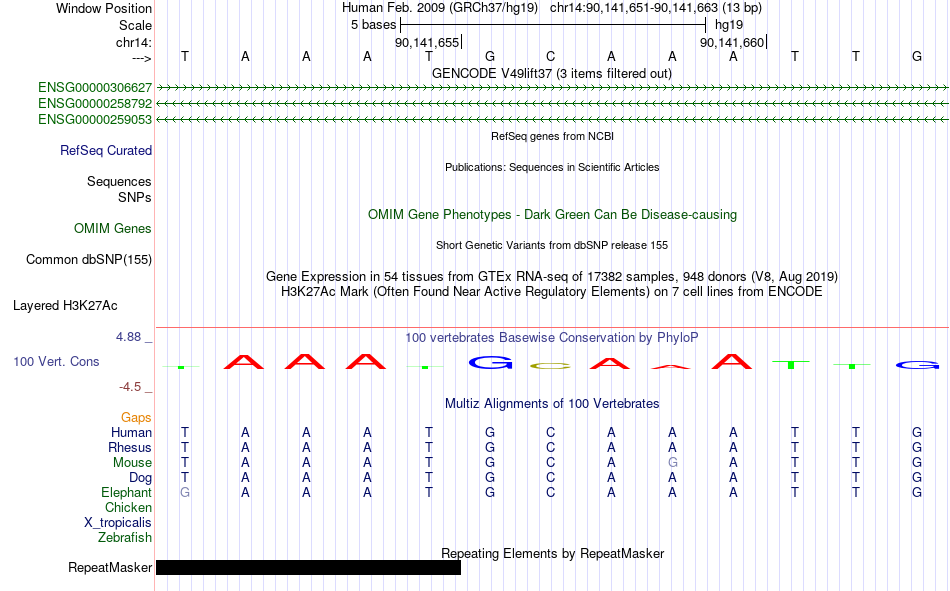Click the 90,141,660 position marker
950x591 pixels.
coord(732,42)
